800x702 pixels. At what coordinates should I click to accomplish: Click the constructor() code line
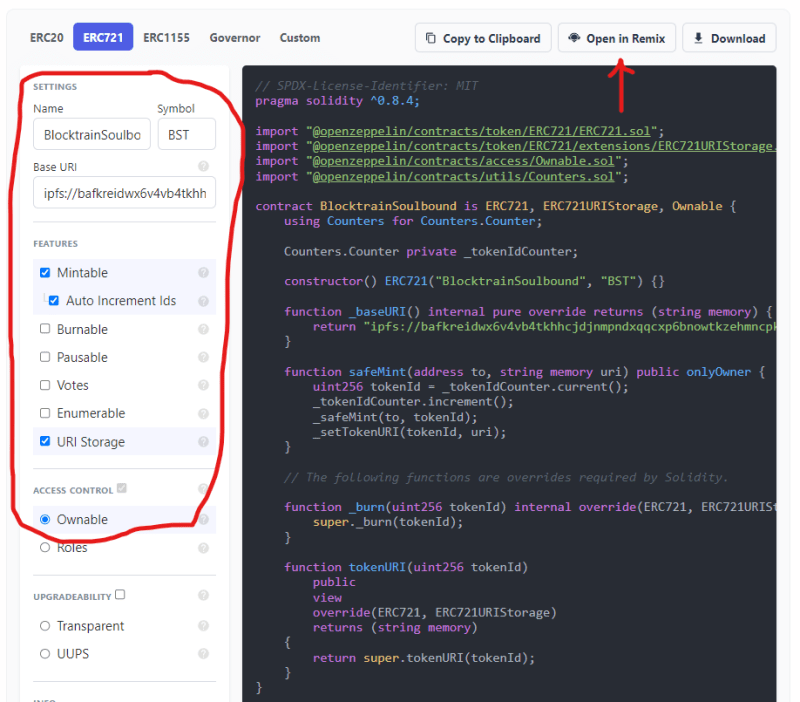[x=474, y=281]
